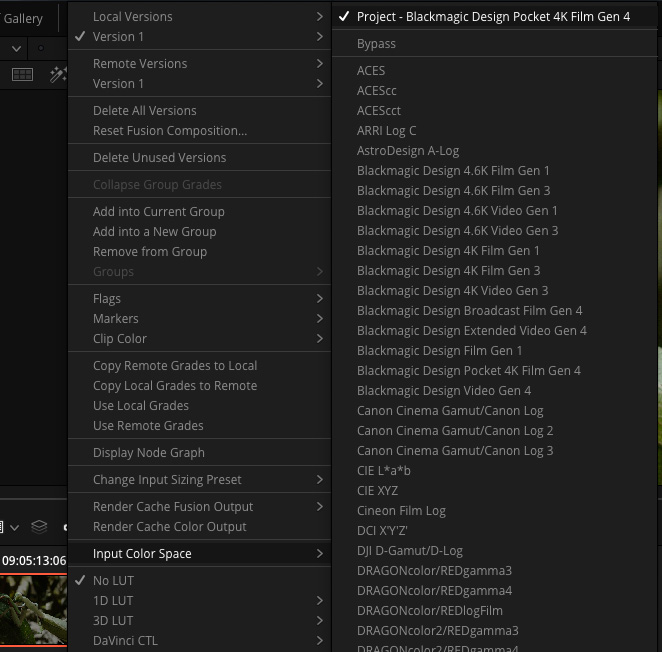Expand DaVinci CTL submenu
Image resolution: width=662 pixels, height=652 pixels.
199,641
